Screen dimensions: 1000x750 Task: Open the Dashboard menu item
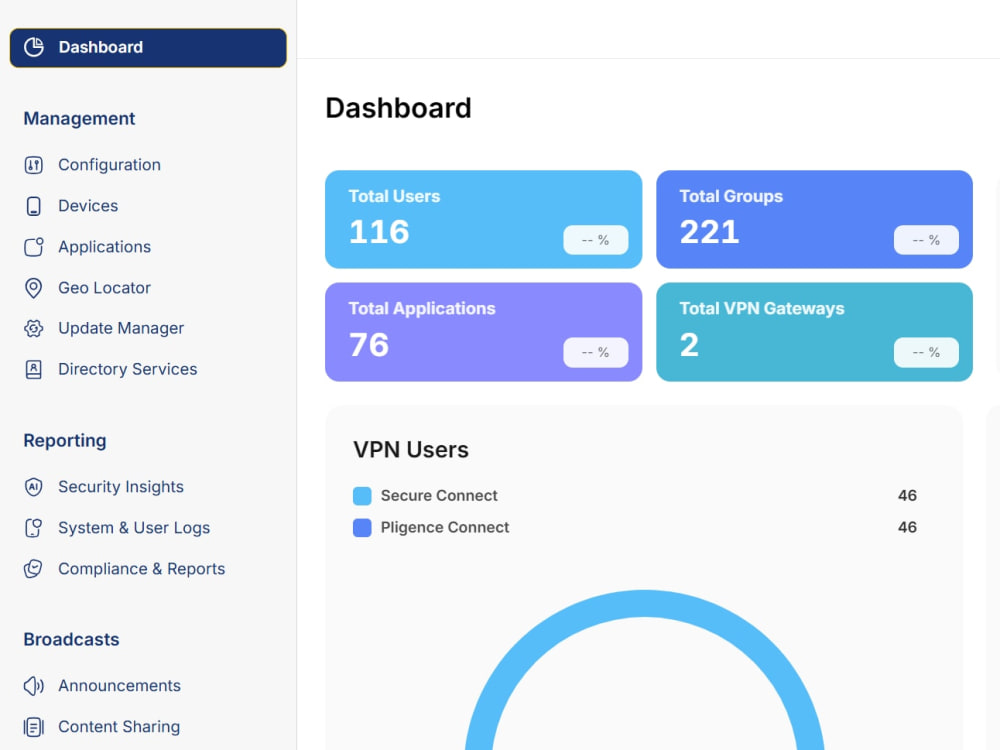(148, 48)
